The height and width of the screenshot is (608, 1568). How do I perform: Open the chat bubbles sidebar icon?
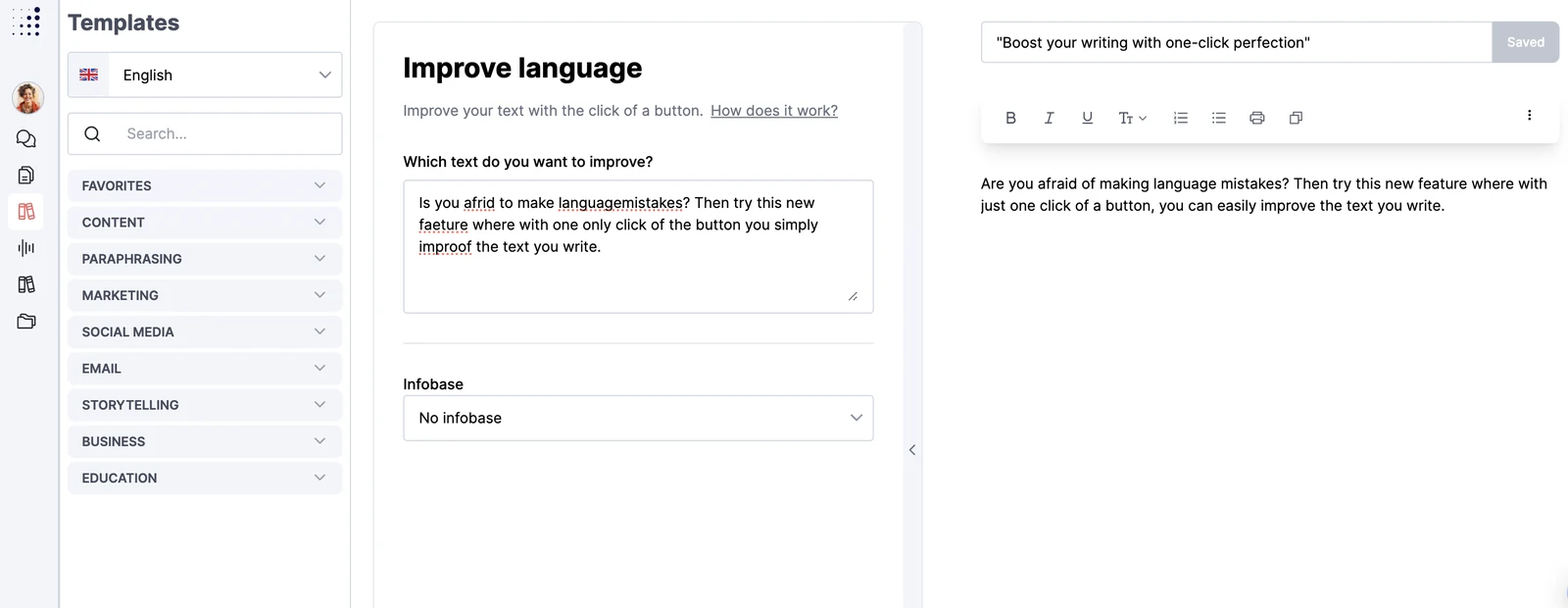[26, 139]
